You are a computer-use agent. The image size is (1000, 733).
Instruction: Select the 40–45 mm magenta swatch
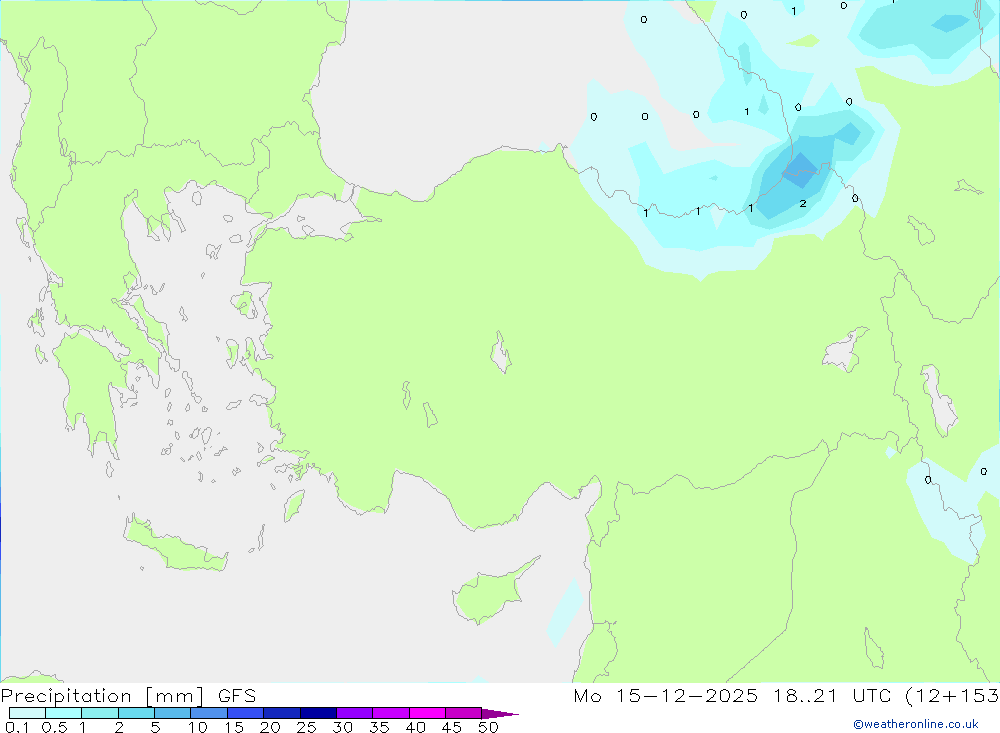[427, 713]
